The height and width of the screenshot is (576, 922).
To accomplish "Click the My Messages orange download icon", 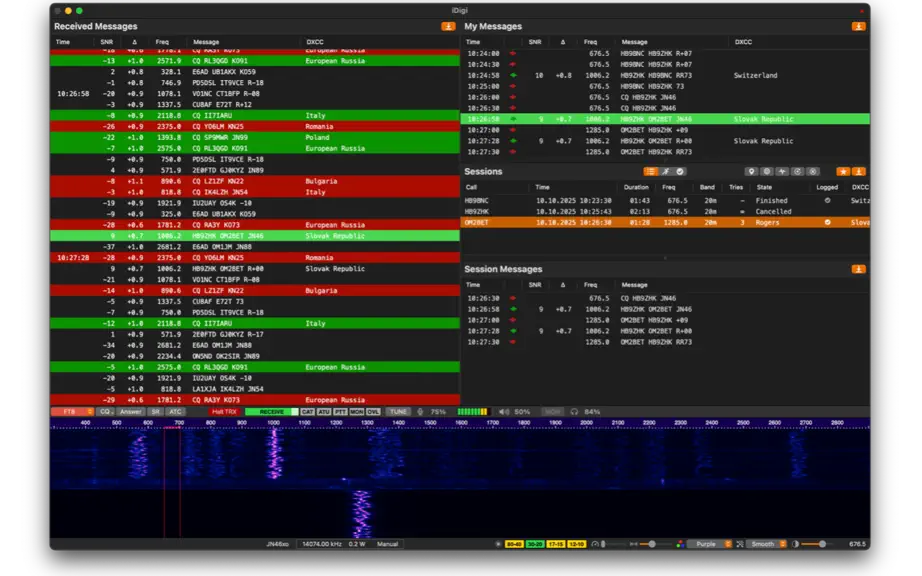I will coord(858,26).
